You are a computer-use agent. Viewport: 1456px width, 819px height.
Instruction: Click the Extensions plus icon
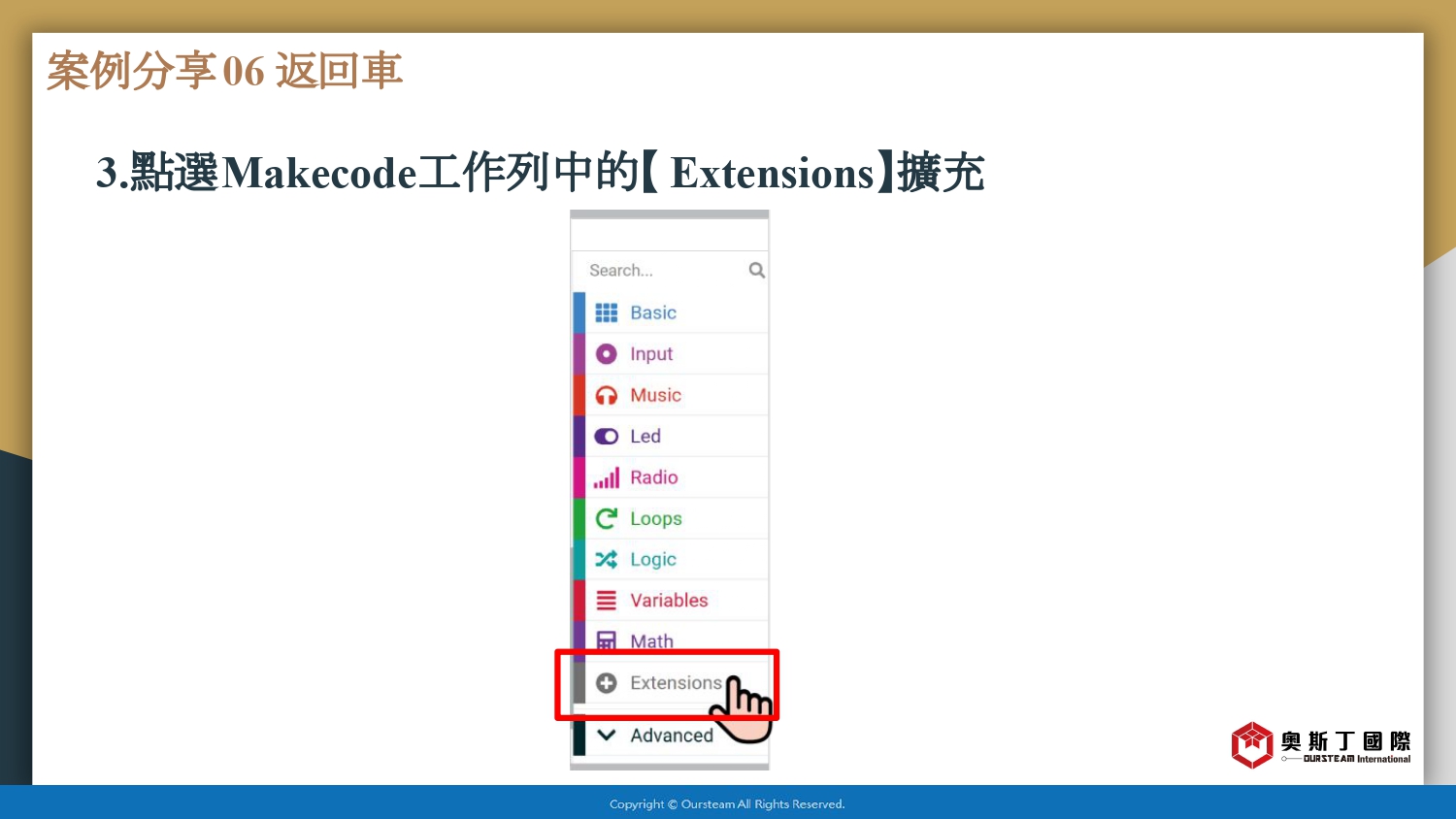click(x=607, y=683)
